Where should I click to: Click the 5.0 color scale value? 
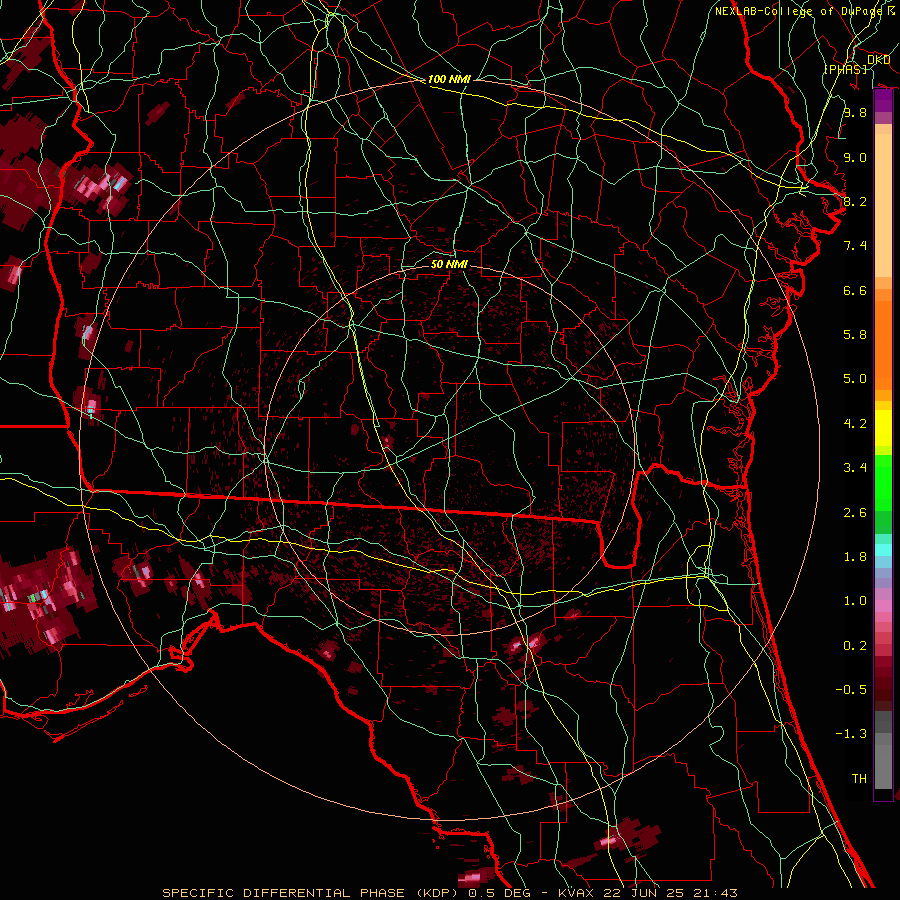(855, 379)
